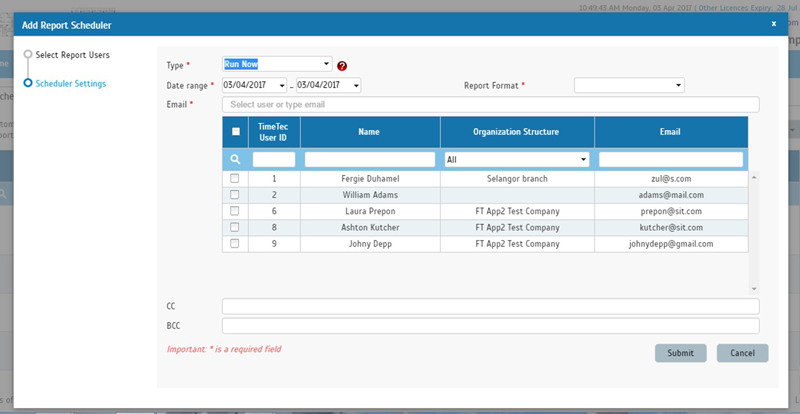Click the Organization Structure column header
The height and width of the screenshot is (414, 800).
[517, 132]
